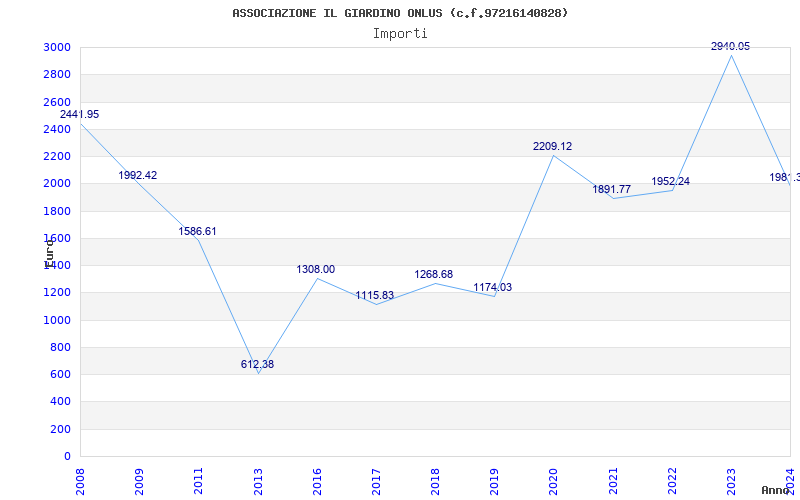Click the x-axis year 2023
The width and height of the screenshot is (800, 500).
pyautogui.click(x=732, y=481)
